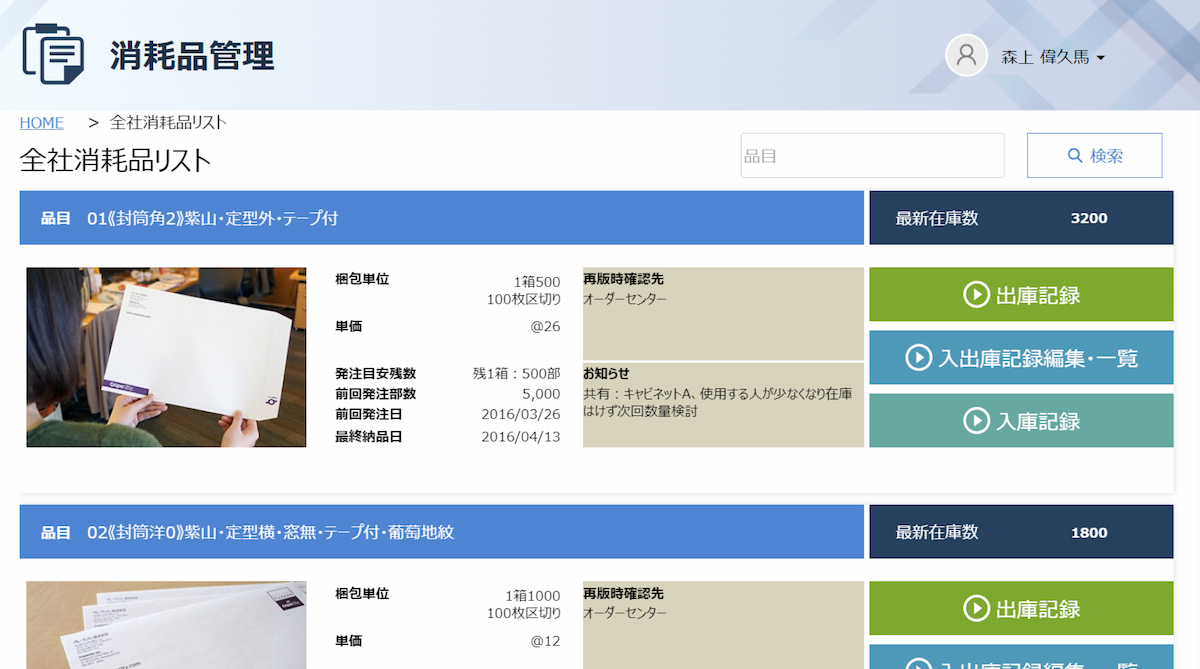Click the 出庫記録 button for item 02

point(1021,608)
